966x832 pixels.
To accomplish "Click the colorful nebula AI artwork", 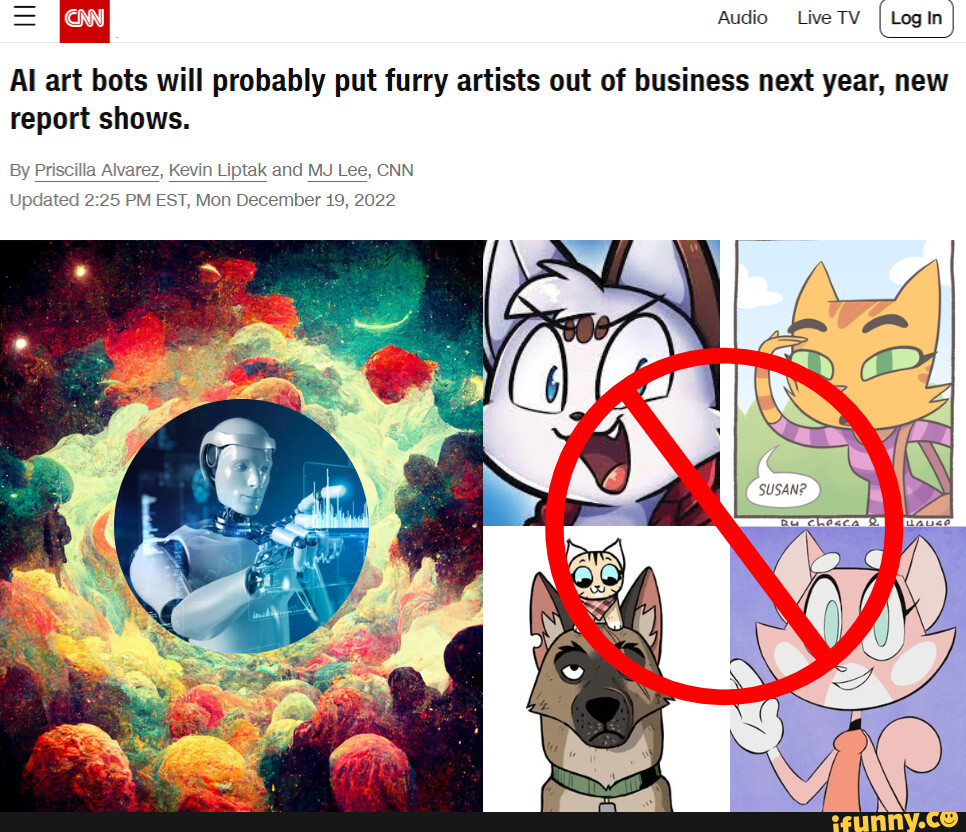I will click(242, 526).
